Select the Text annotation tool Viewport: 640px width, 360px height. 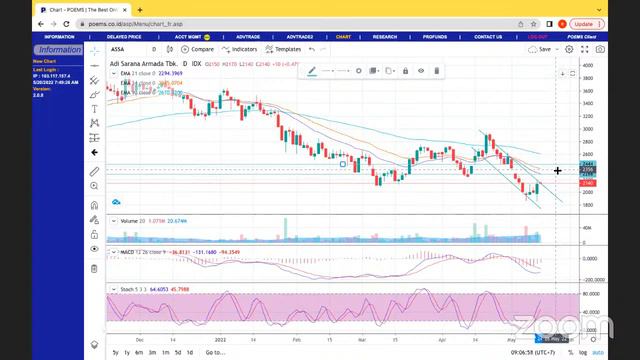tap(94, 109)
